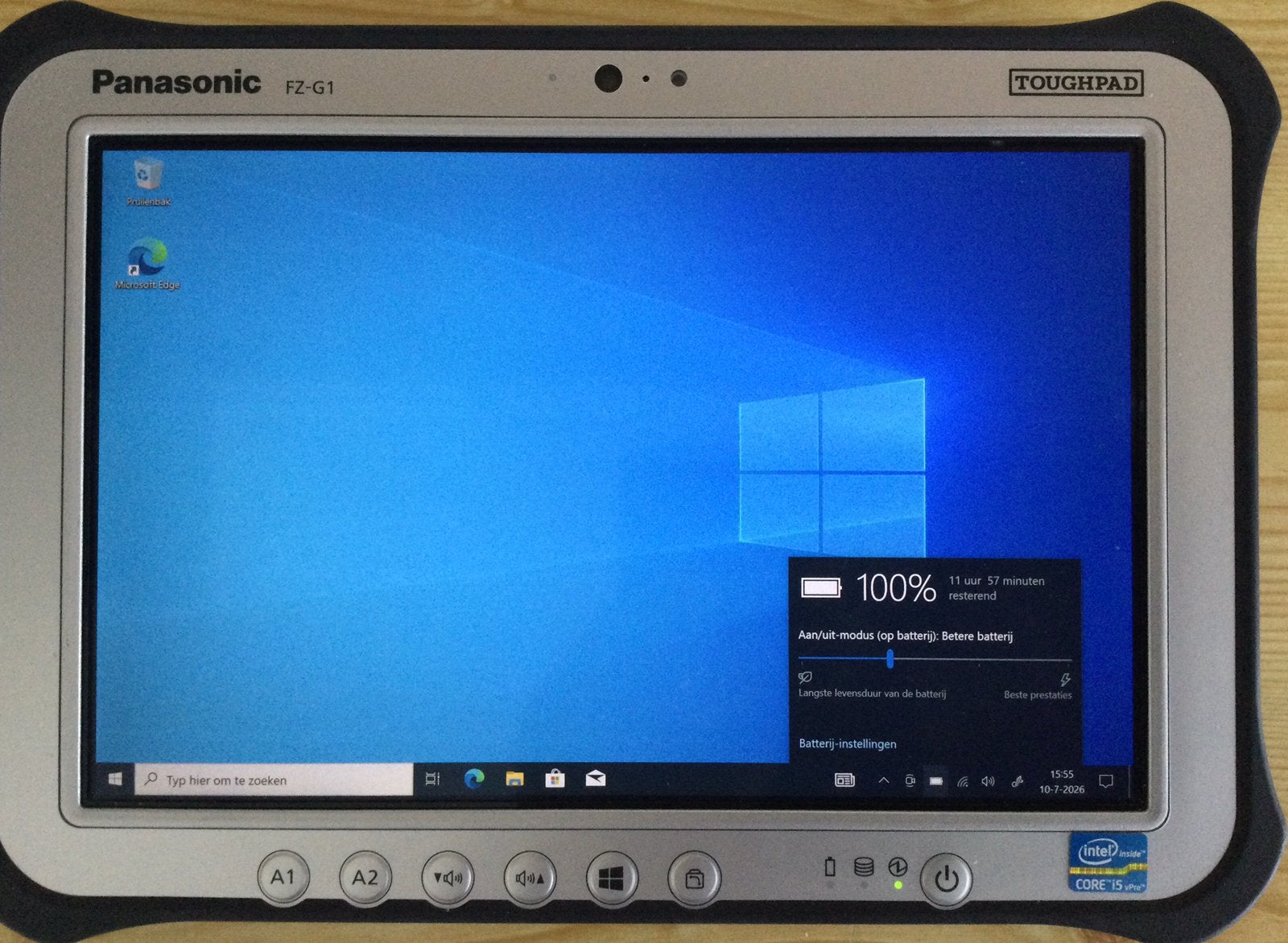This screenshot has width=1288, height=943.
Task: Click the 100% battery percentage text
Action: click(896, 588)
